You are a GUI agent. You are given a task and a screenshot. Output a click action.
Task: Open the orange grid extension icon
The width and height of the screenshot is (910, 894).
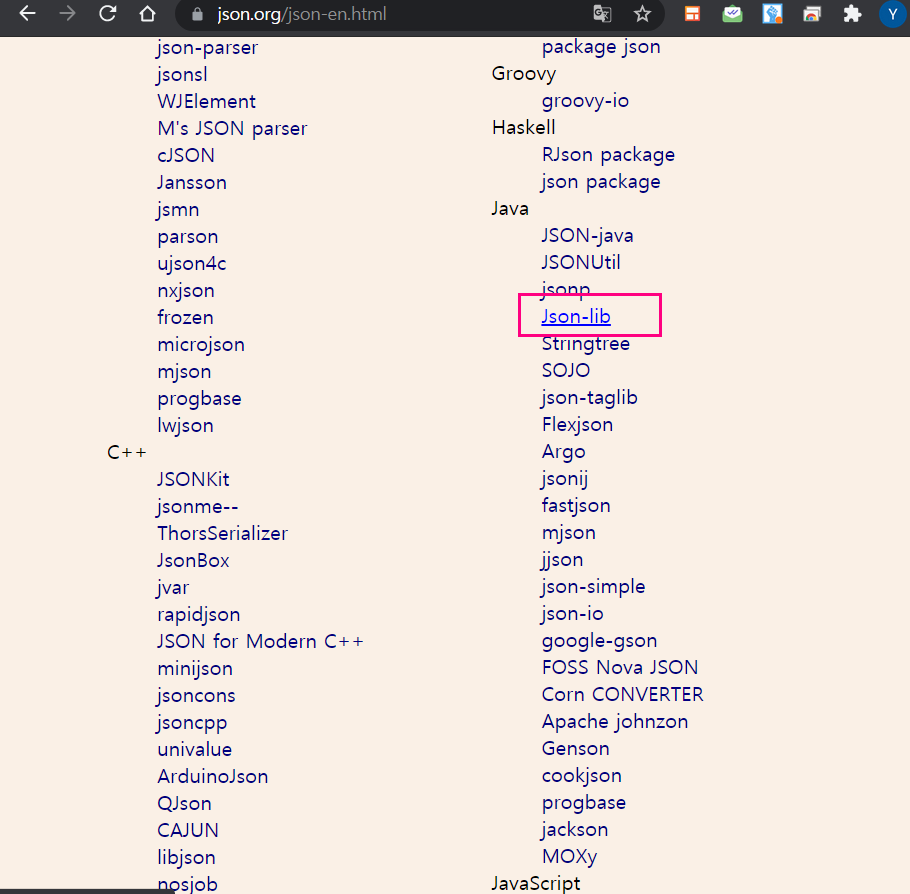click(x=692, y=14)
